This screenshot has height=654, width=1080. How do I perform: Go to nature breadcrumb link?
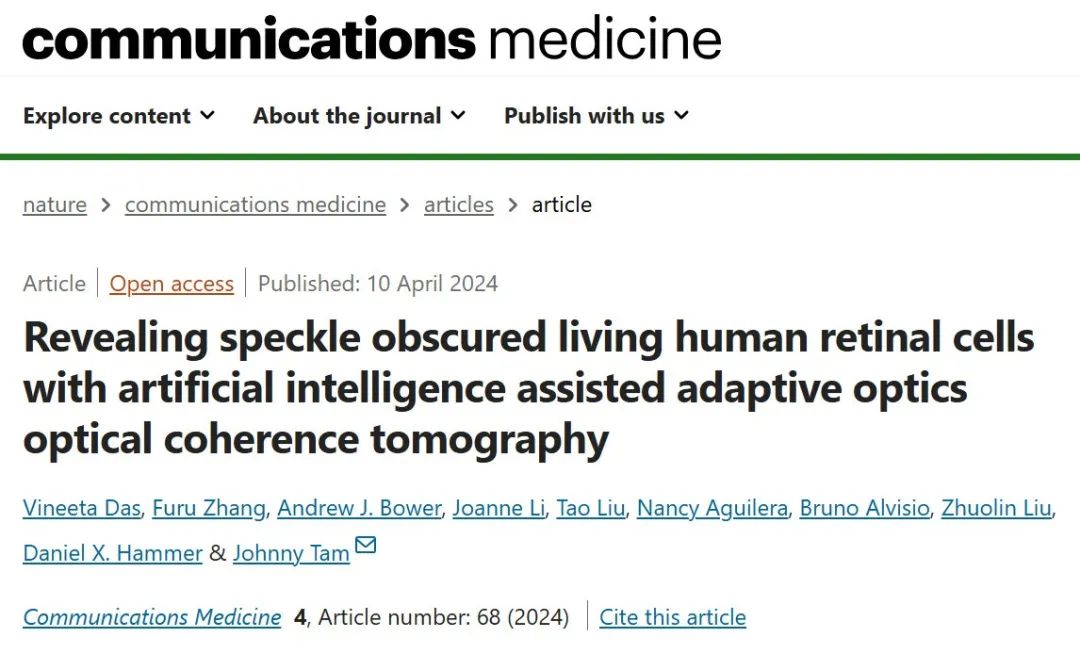point(55,205)
